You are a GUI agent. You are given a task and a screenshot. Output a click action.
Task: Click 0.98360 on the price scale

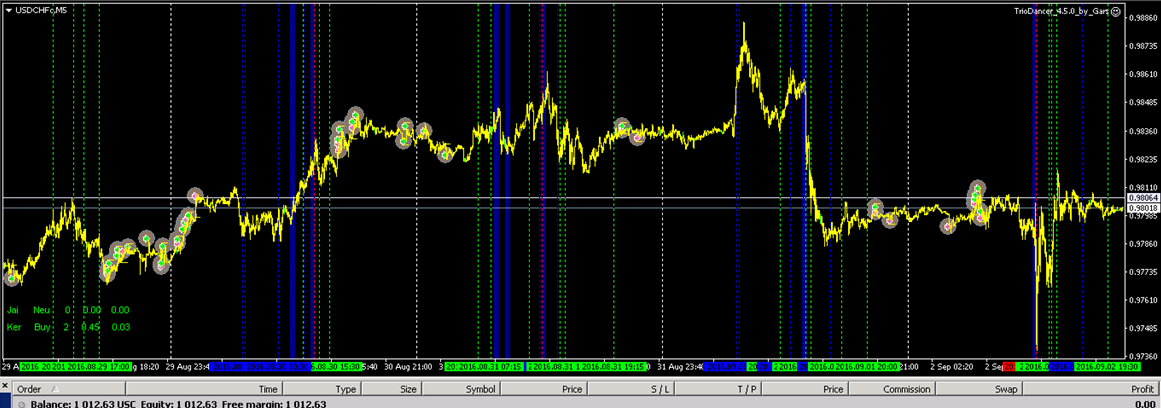tap(1144, 130)
